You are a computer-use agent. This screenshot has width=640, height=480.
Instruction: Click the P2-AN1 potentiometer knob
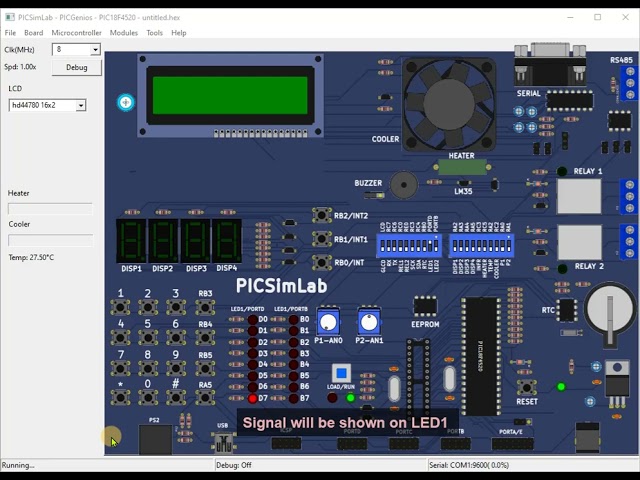(x=369, y=322)
